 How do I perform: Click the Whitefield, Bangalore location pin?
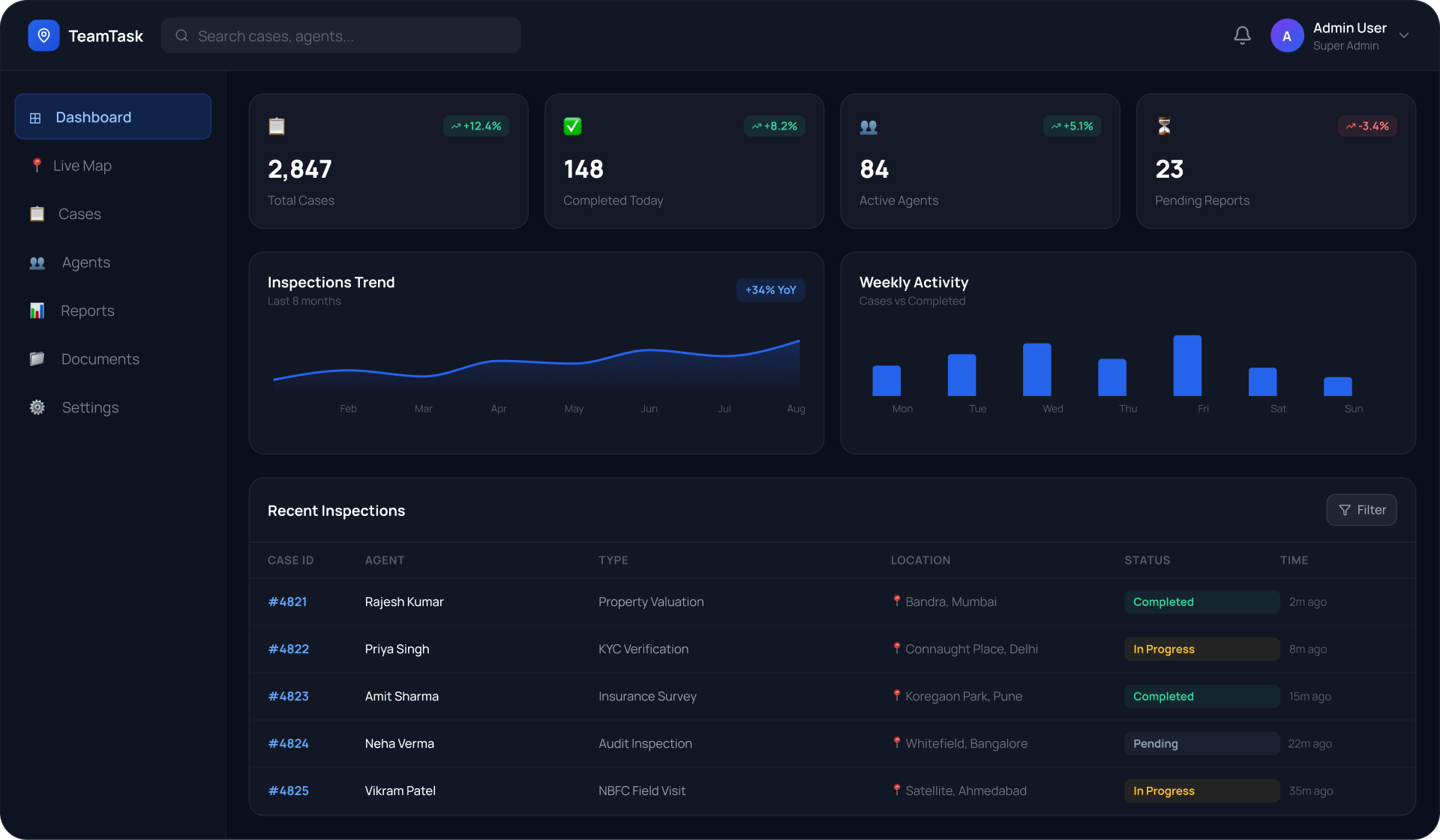click(x=896, y=742)
